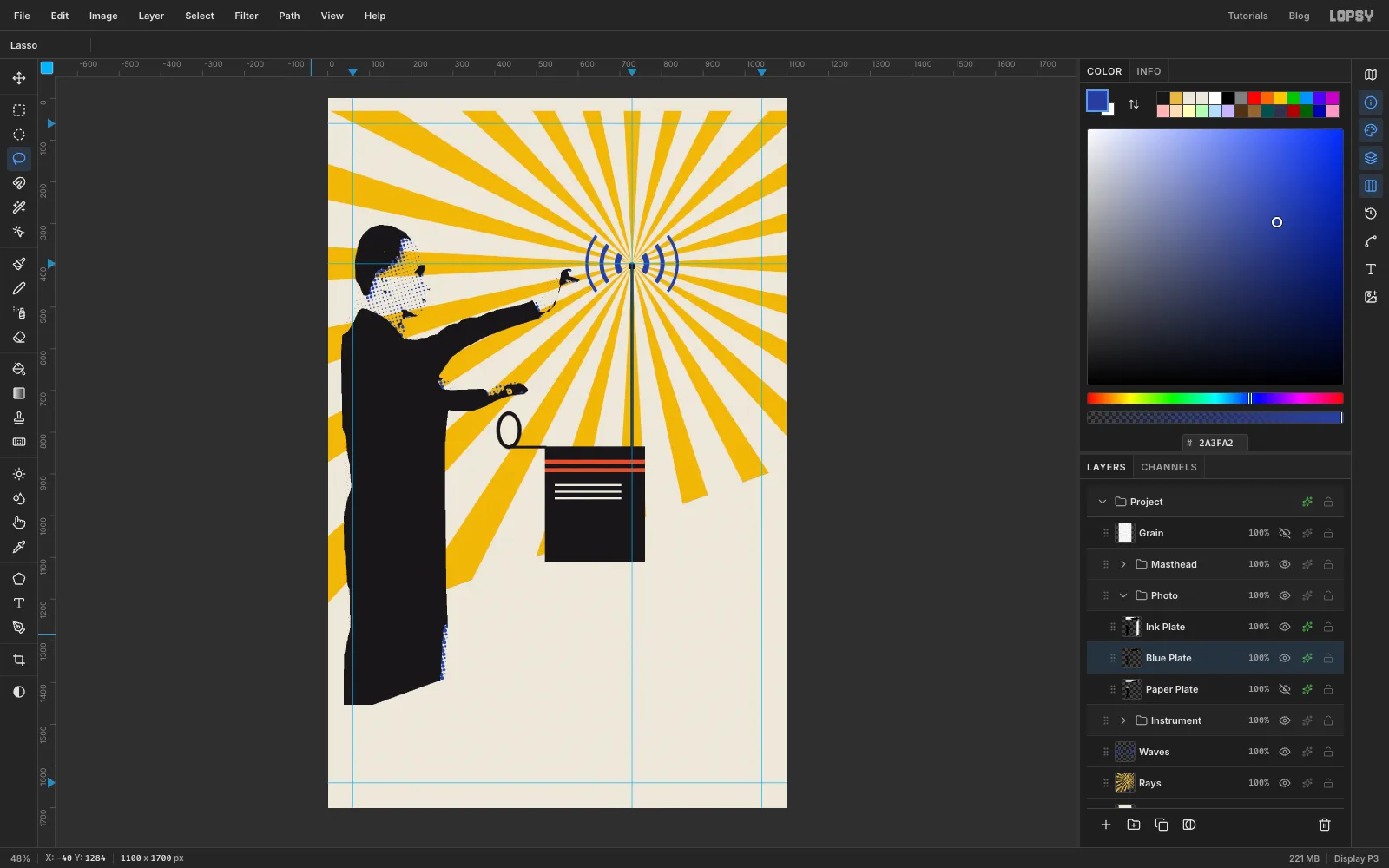Viewport: 1389px width, 868px height.
Task: Select the Text tool in left toolbar
Action: tap(19, 603)
